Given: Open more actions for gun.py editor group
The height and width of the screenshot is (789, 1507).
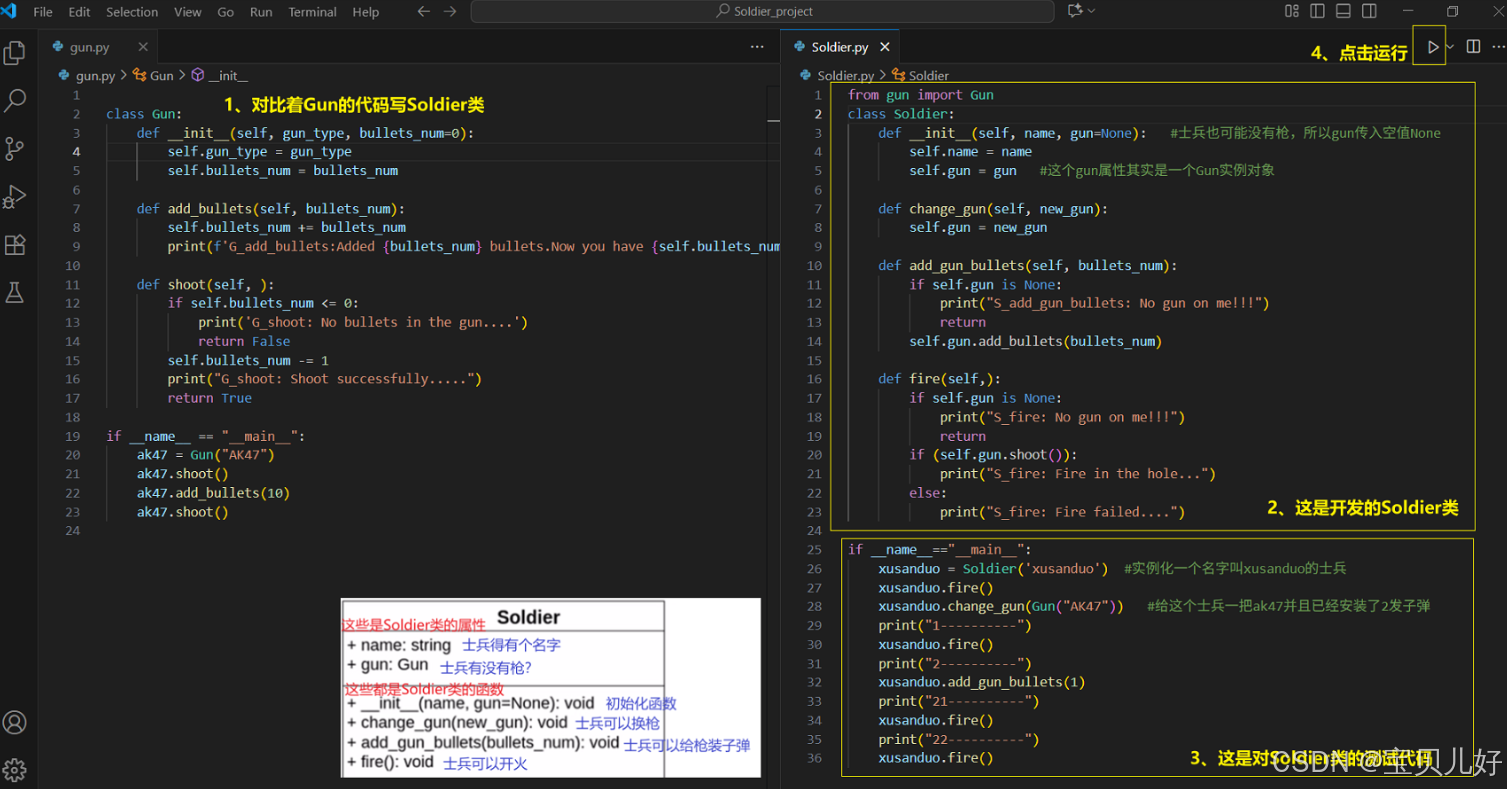Looking at the screenshot, I should click(757, 47).
